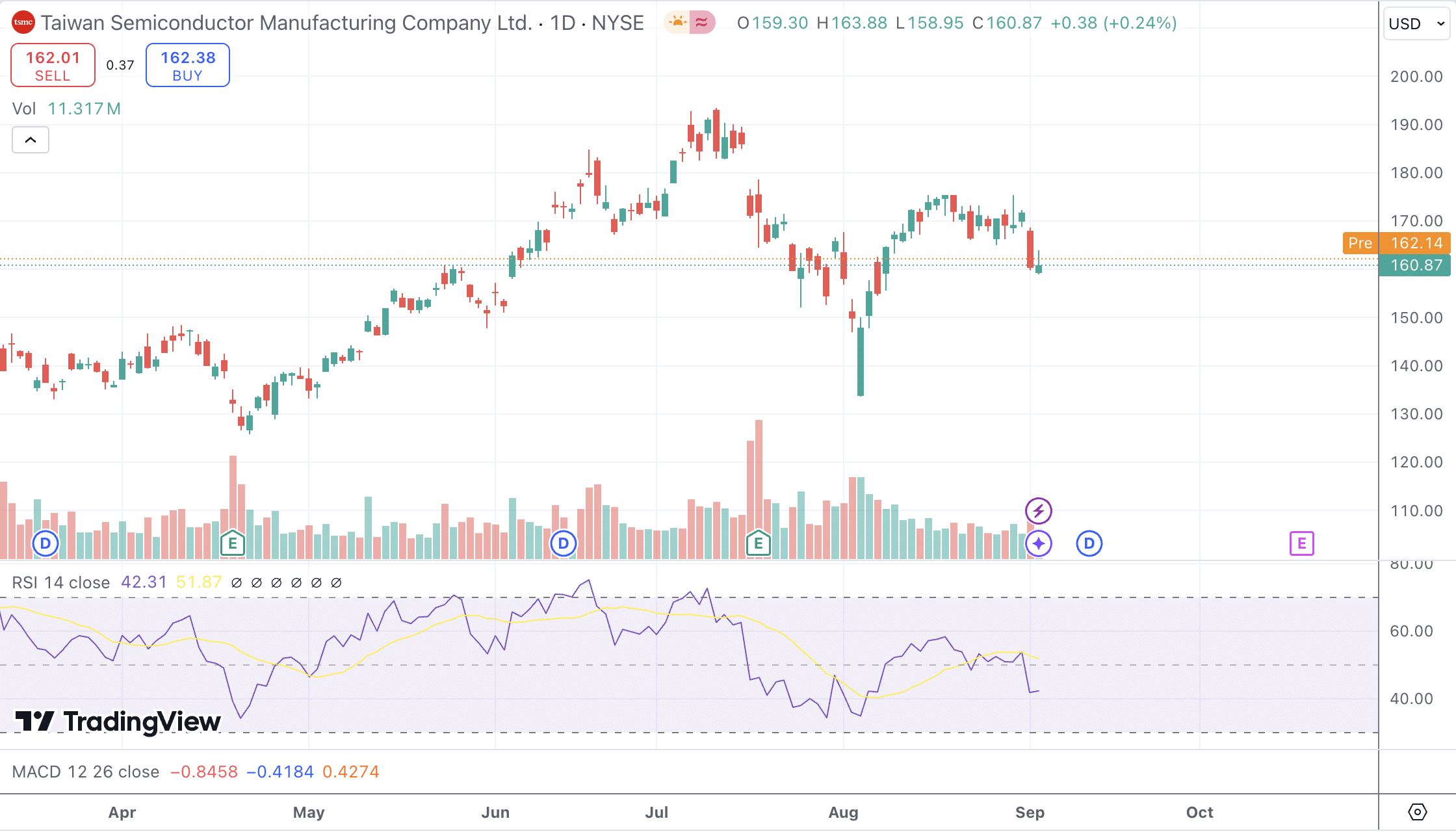Click the Sep label on the time axis

coord(1030,813)
